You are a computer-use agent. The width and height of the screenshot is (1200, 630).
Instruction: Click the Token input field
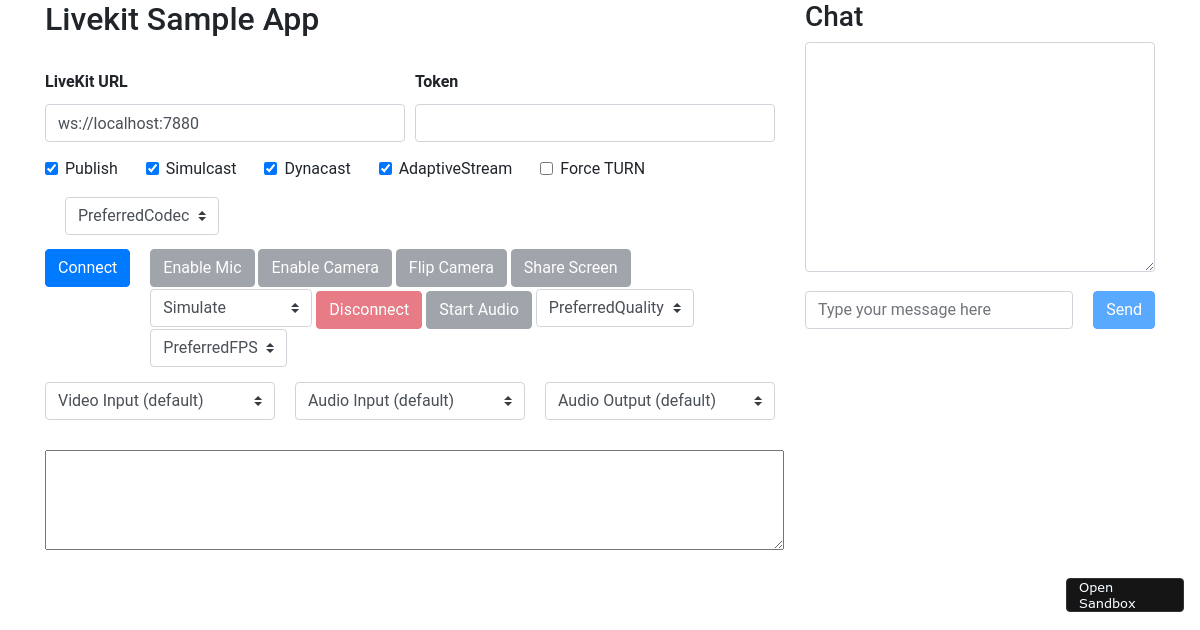tap(594, 122)
